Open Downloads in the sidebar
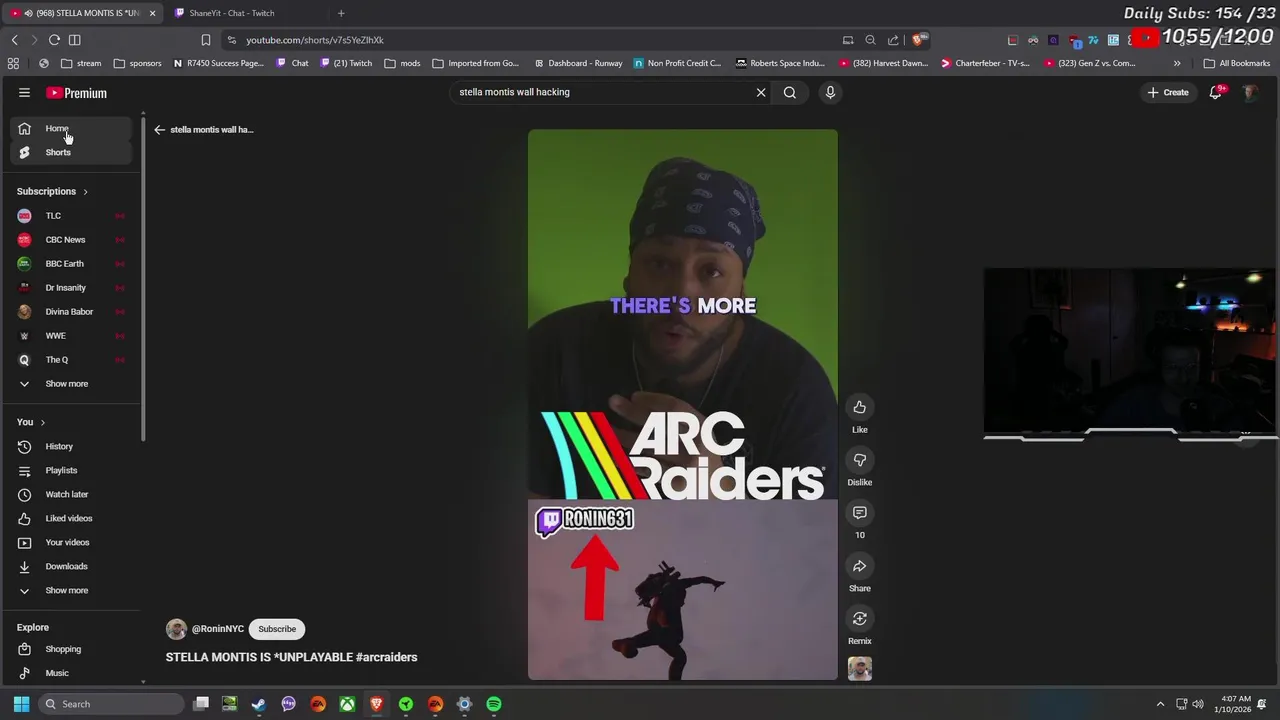Viewport: 1280px width, 720px height. [x=66, y=566]
